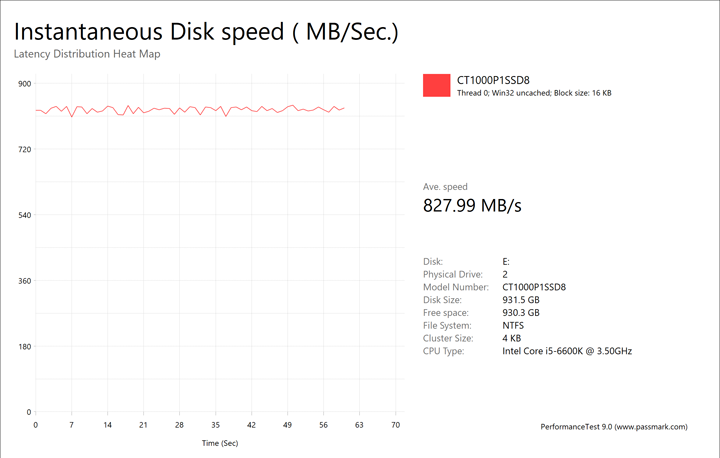Image resolution: width=720 pixels, height=458 pixels.
Task: Click the Thread 0 Win32 uncached description
Action: 534,93
